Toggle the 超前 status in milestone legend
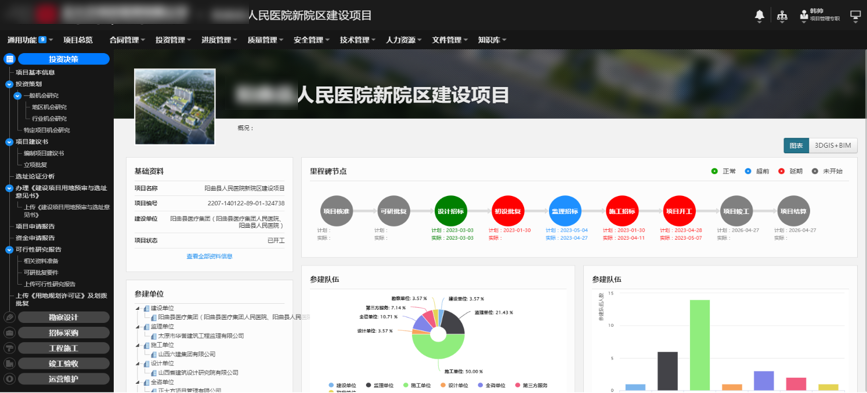This screenshot has height=393, width=867. [x=757, y=171]
